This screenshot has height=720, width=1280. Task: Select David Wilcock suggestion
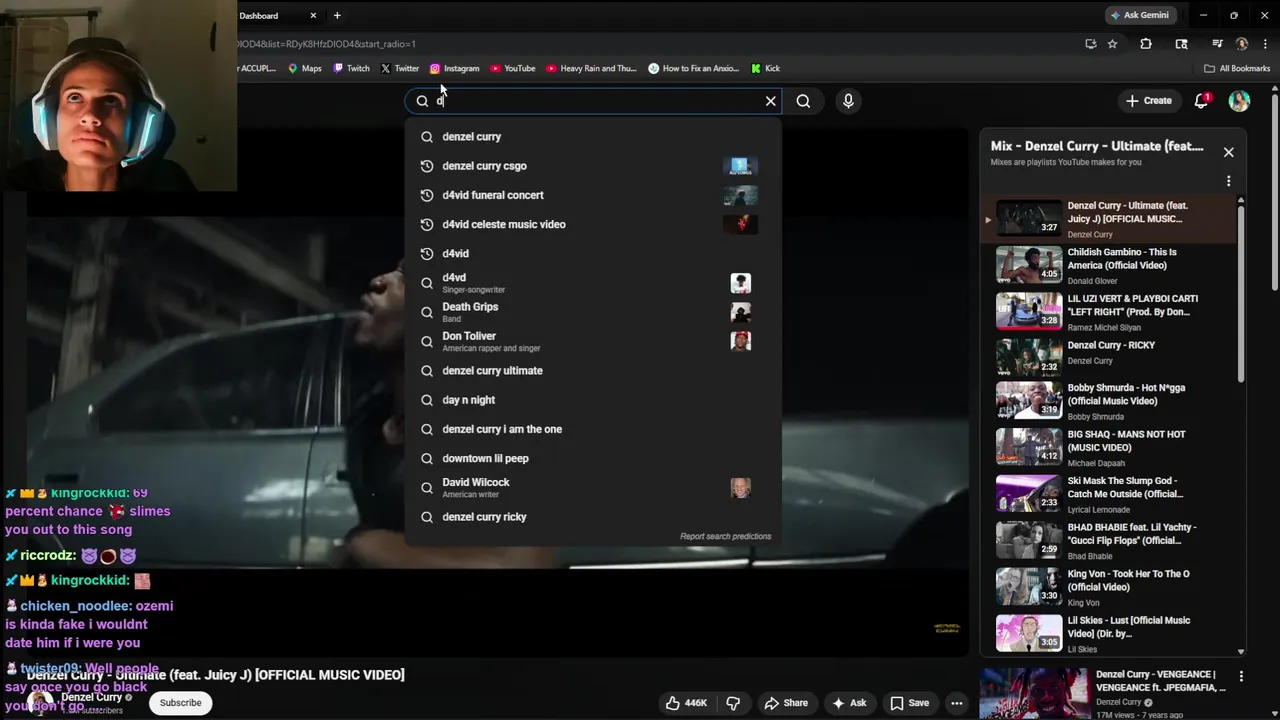pyautogui.click(x=592, y=487)
